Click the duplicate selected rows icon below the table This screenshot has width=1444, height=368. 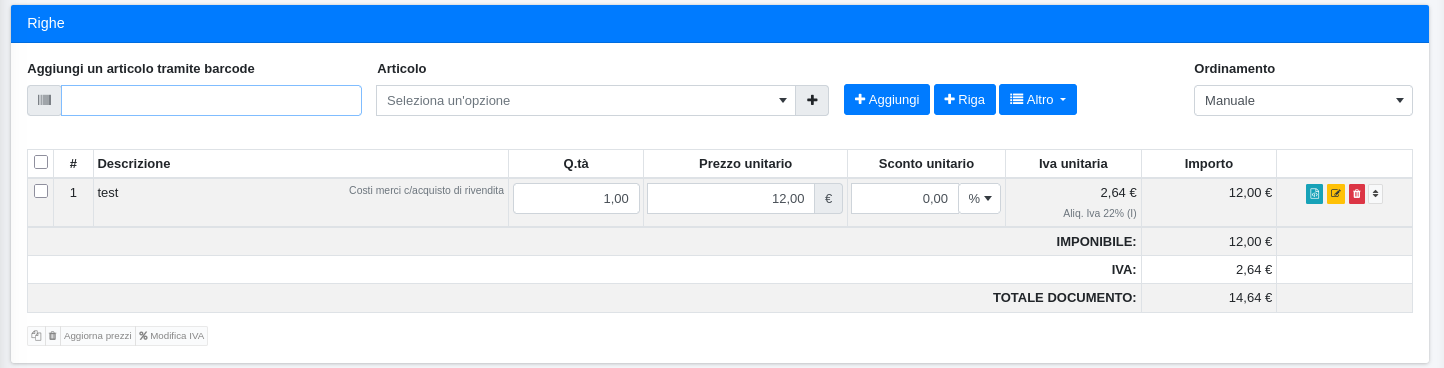pos(36,336)
